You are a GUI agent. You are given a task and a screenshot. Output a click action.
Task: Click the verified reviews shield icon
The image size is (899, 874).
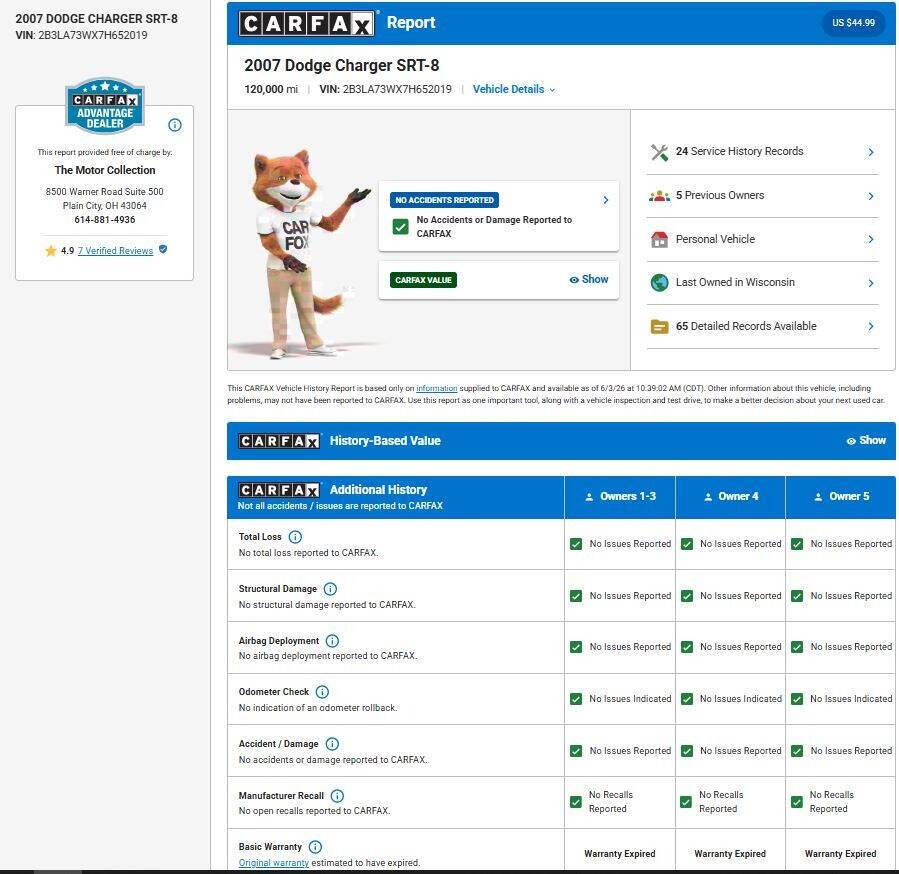(x=163, y=249)
